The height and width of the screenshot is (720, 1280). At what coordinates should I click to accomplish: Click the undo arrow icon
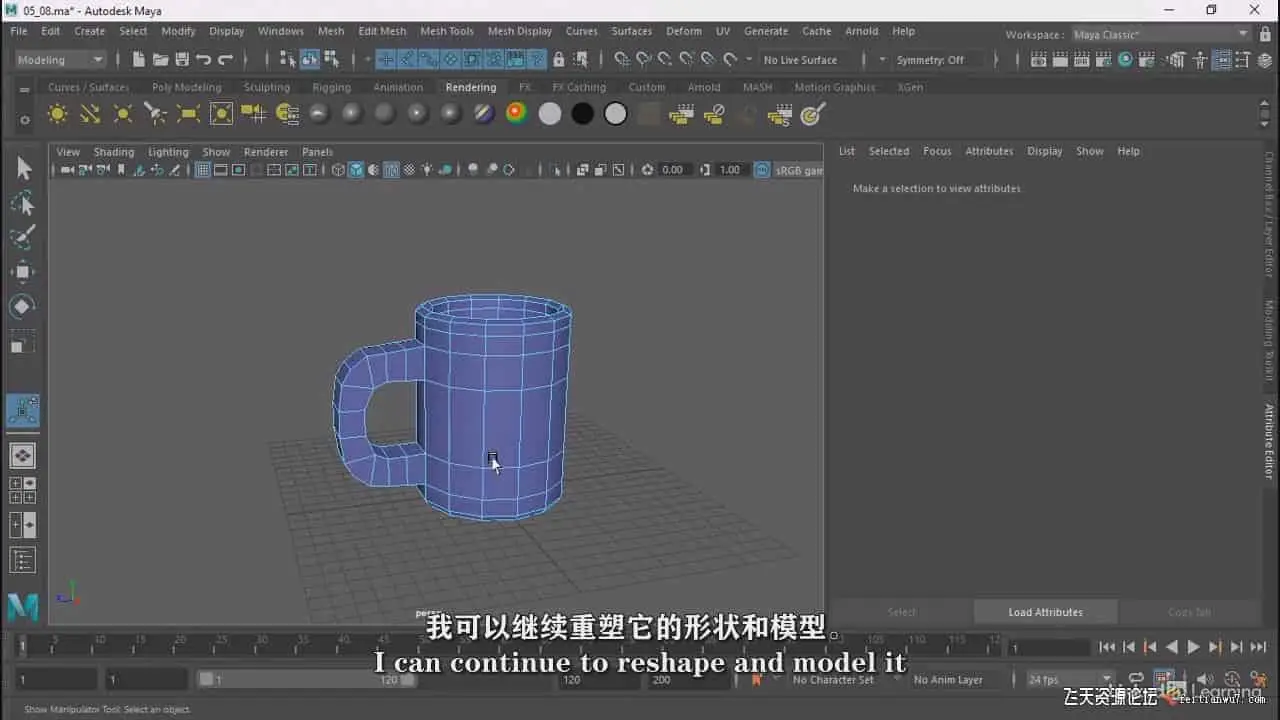pyautogui.click(x=204, y=60)
